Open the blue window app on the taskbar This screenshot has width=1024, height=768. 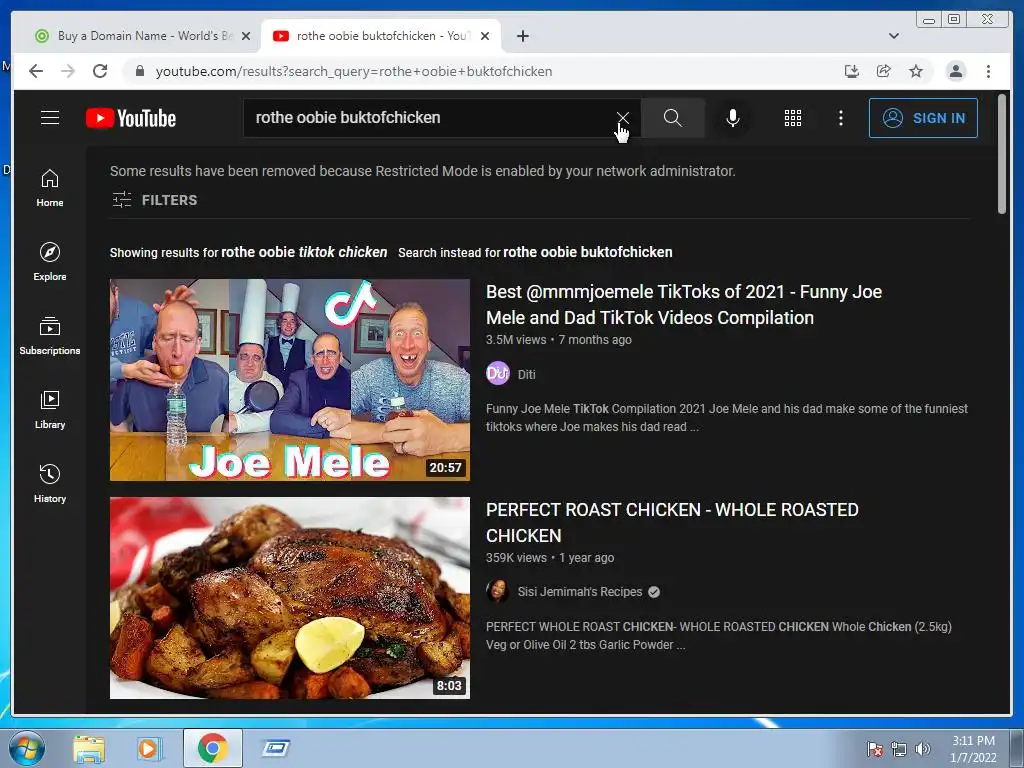[276, 748]
